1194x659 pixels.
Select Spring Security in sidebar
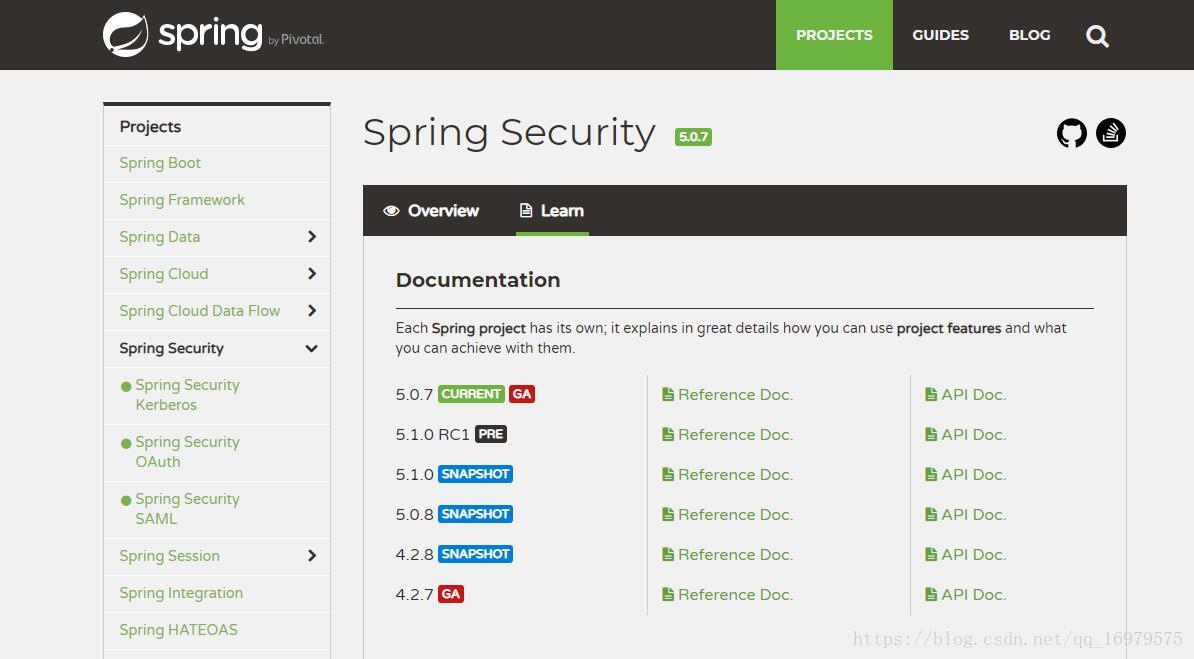pyautogui.click(x=171, y=348)
